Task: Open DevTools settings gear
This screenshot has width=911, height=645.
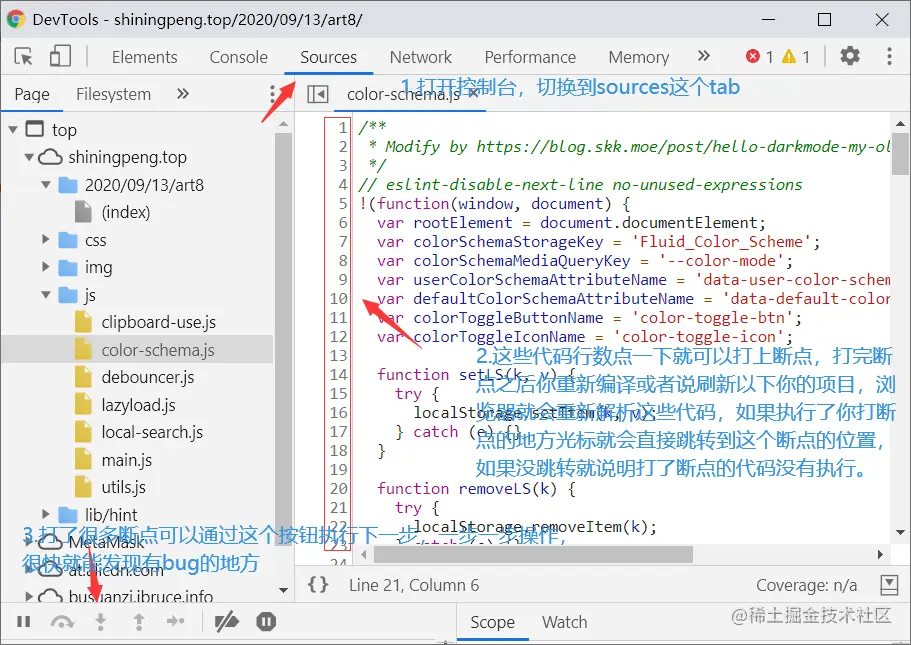Action: tap(850, 56)
